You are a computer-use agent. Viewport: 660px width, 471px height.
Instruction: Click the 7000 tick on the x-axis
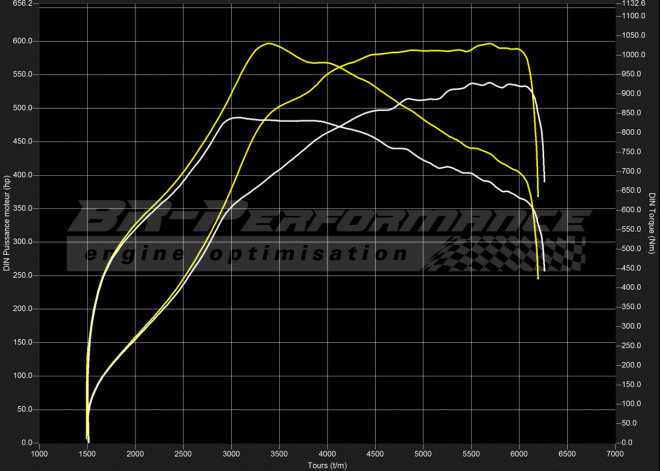pos(613,453)
